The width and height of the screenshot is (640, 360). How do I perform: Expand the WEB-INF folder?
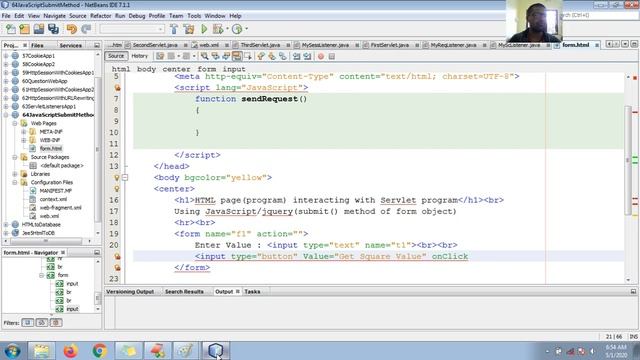coord(23,140)
